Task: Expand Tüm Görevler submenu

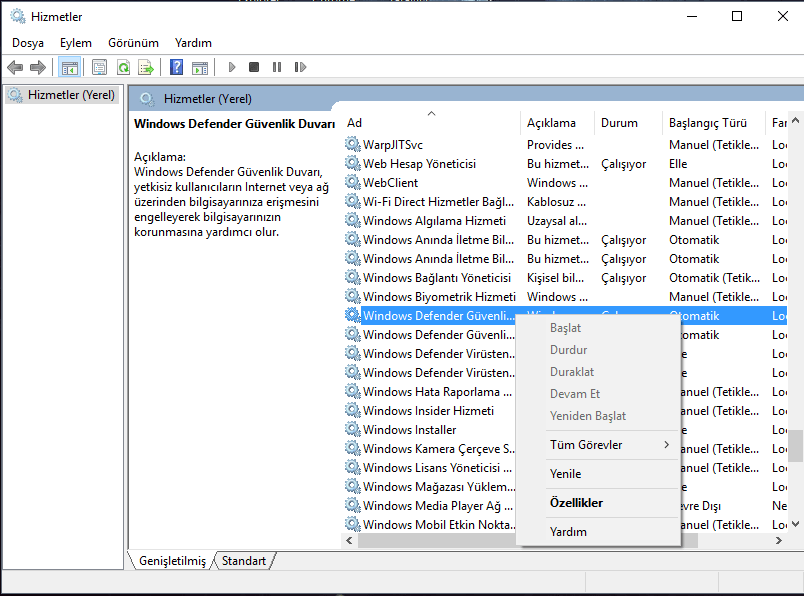Action: click(x=599, y=445)
